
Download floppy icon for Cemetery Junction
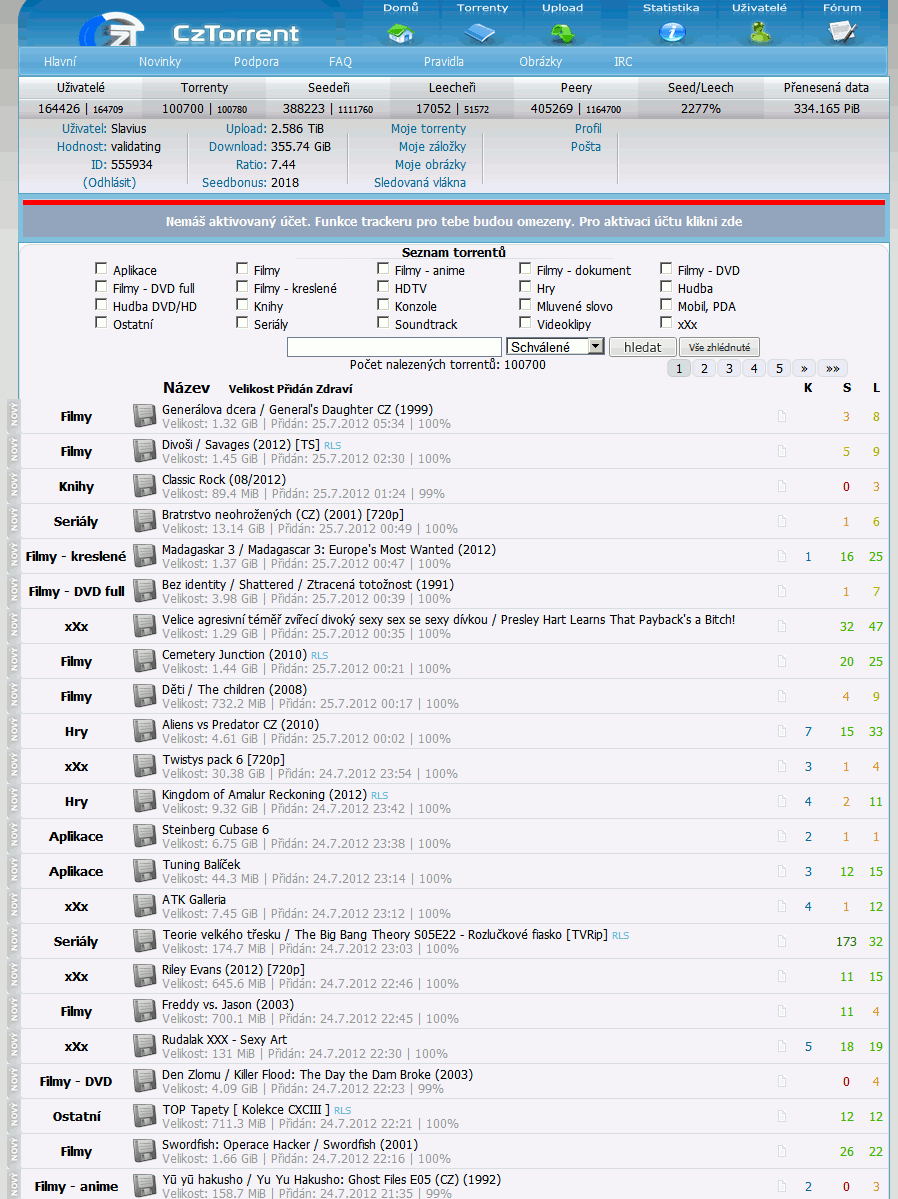click(145, 661)
